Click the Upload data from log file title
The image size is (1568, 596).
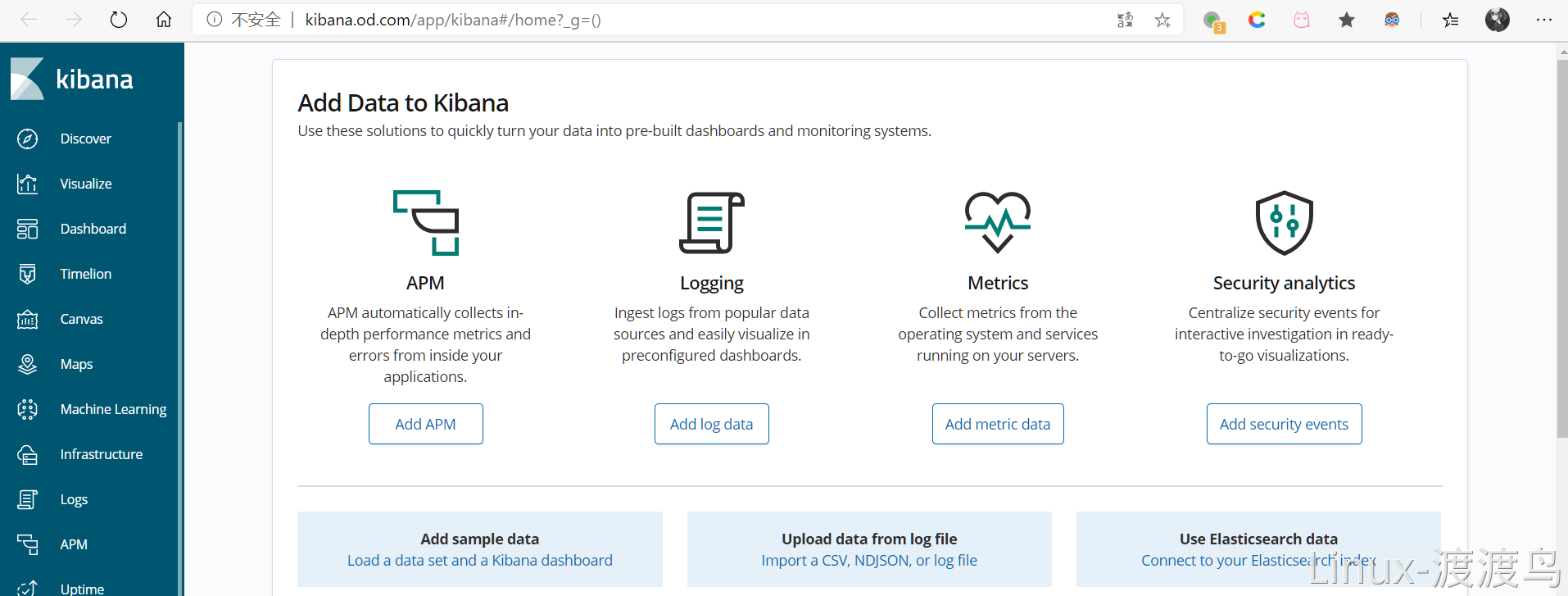(869, 539)
